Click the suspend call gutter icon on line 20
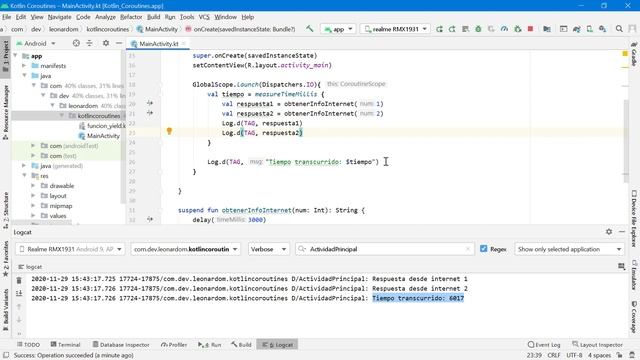 (x=150, y=103)
